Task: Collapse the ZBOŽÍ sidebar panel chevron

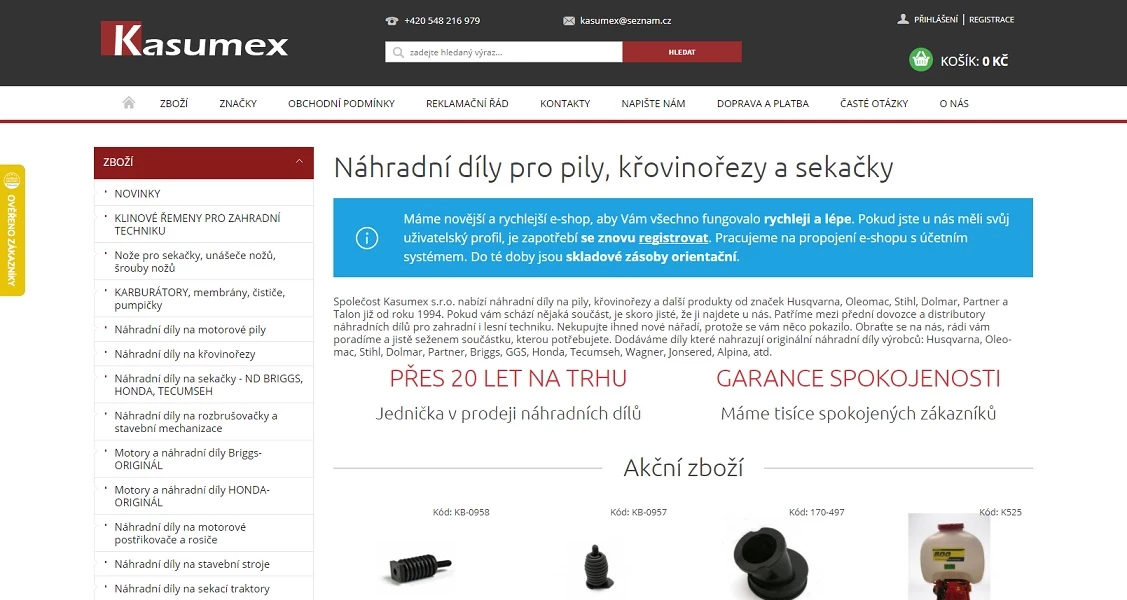Action: 300,162
